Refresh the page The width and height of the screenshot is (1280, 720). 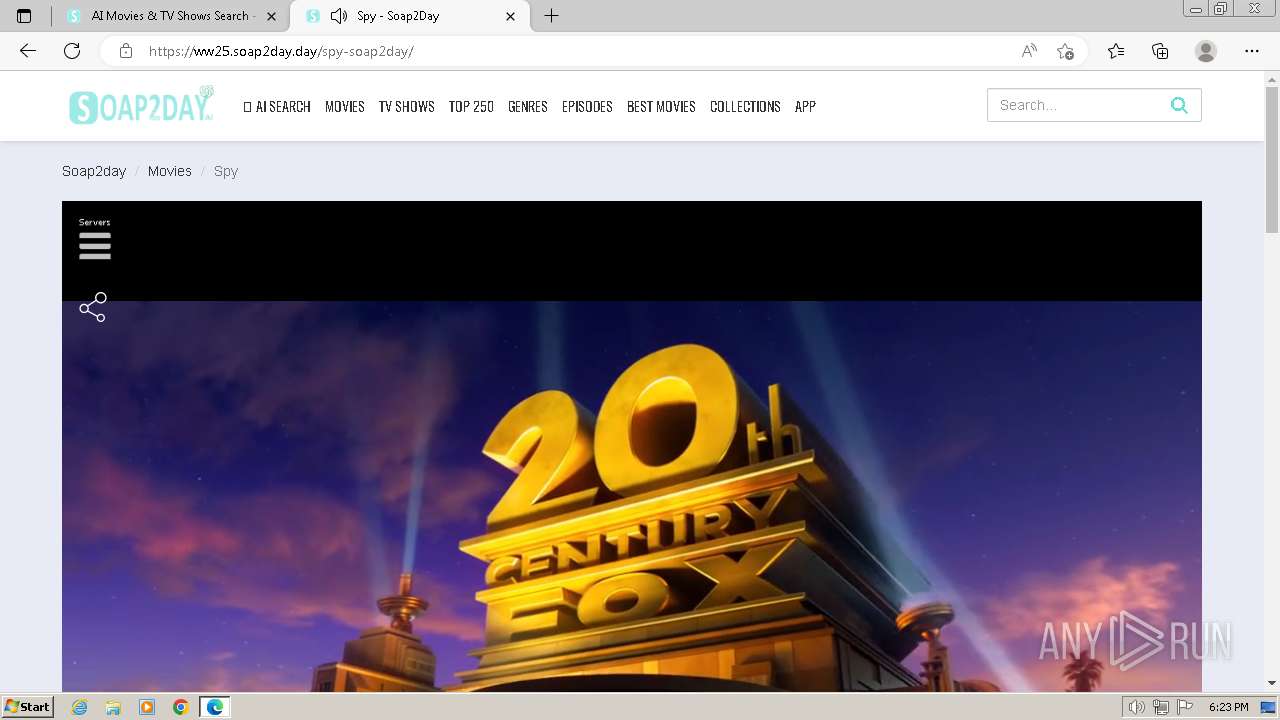point(72,51)
